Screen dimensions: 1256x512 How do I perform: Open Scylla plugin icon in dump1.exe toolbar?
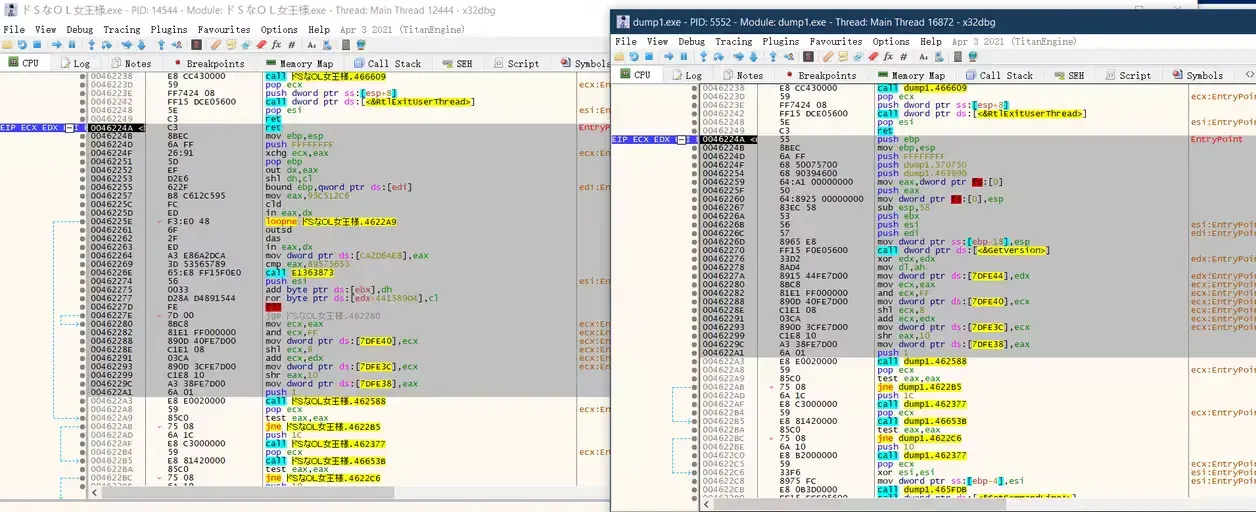tap(809, 56)
